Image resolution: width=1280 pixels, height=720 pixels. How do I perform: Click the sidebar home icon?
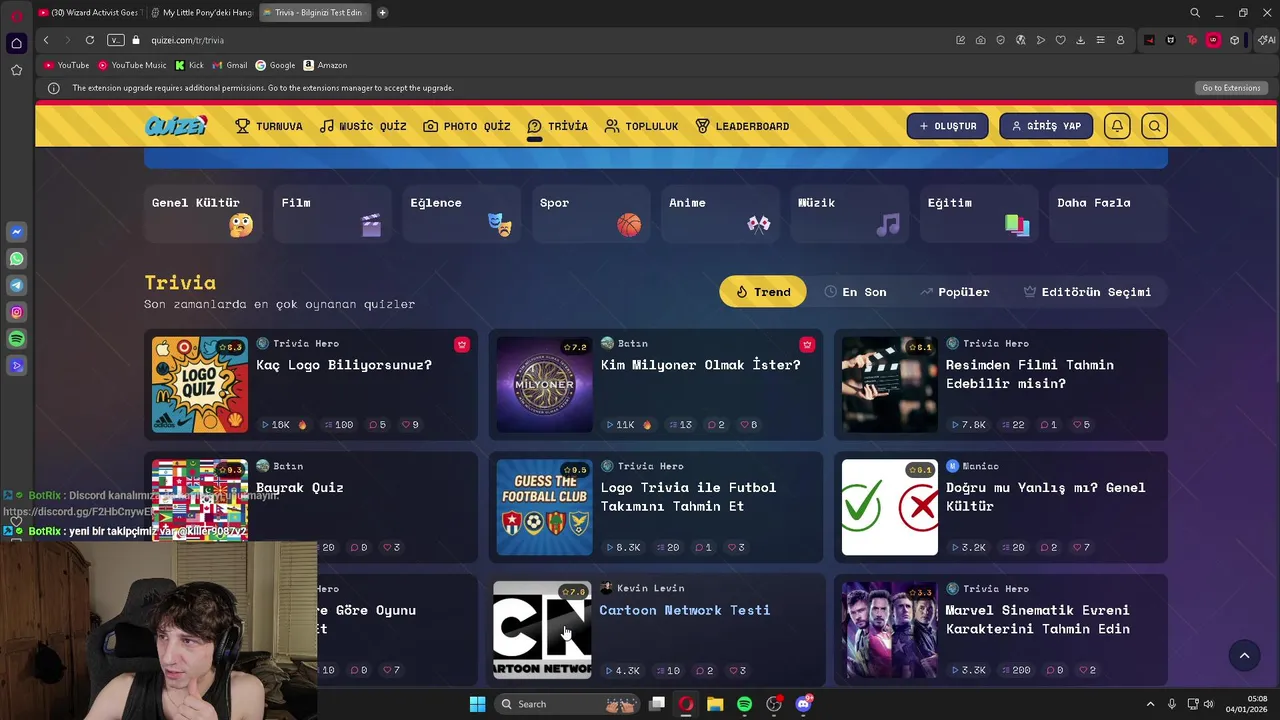(x=16, y=43)
